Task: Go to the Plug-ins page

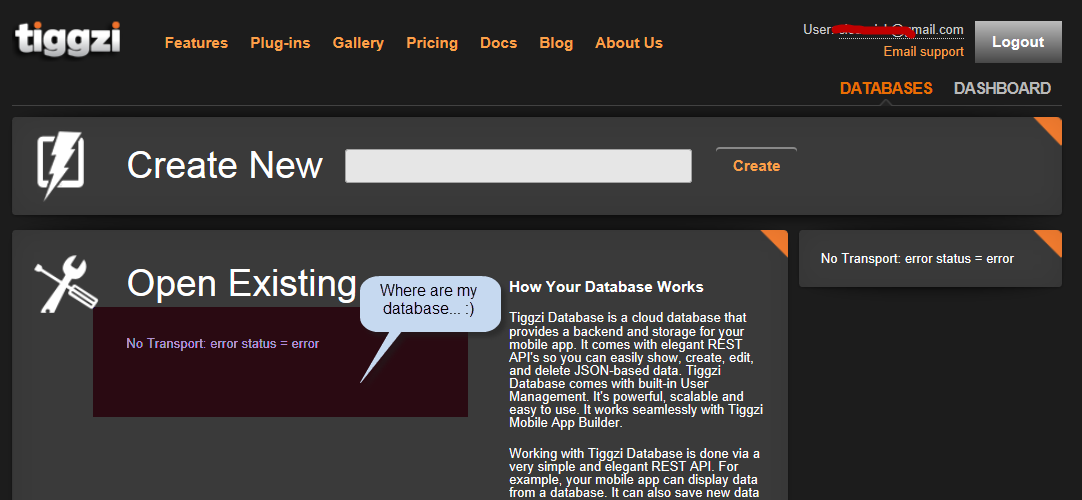Action: [280, 43]
